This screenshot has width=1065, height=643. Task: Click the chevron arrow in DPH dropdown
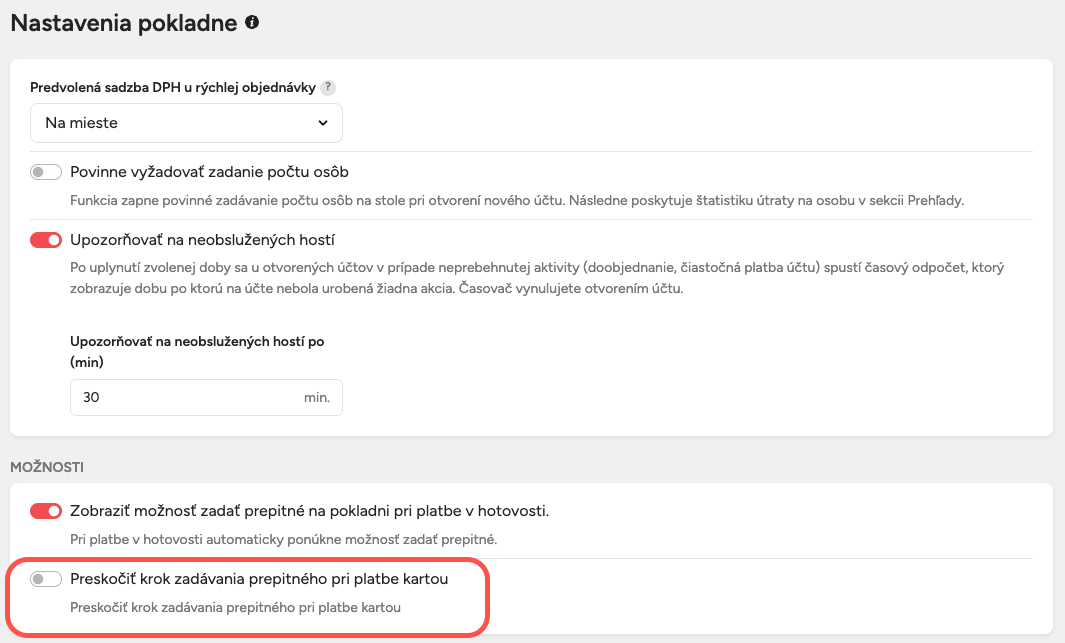tap(323, 123)
